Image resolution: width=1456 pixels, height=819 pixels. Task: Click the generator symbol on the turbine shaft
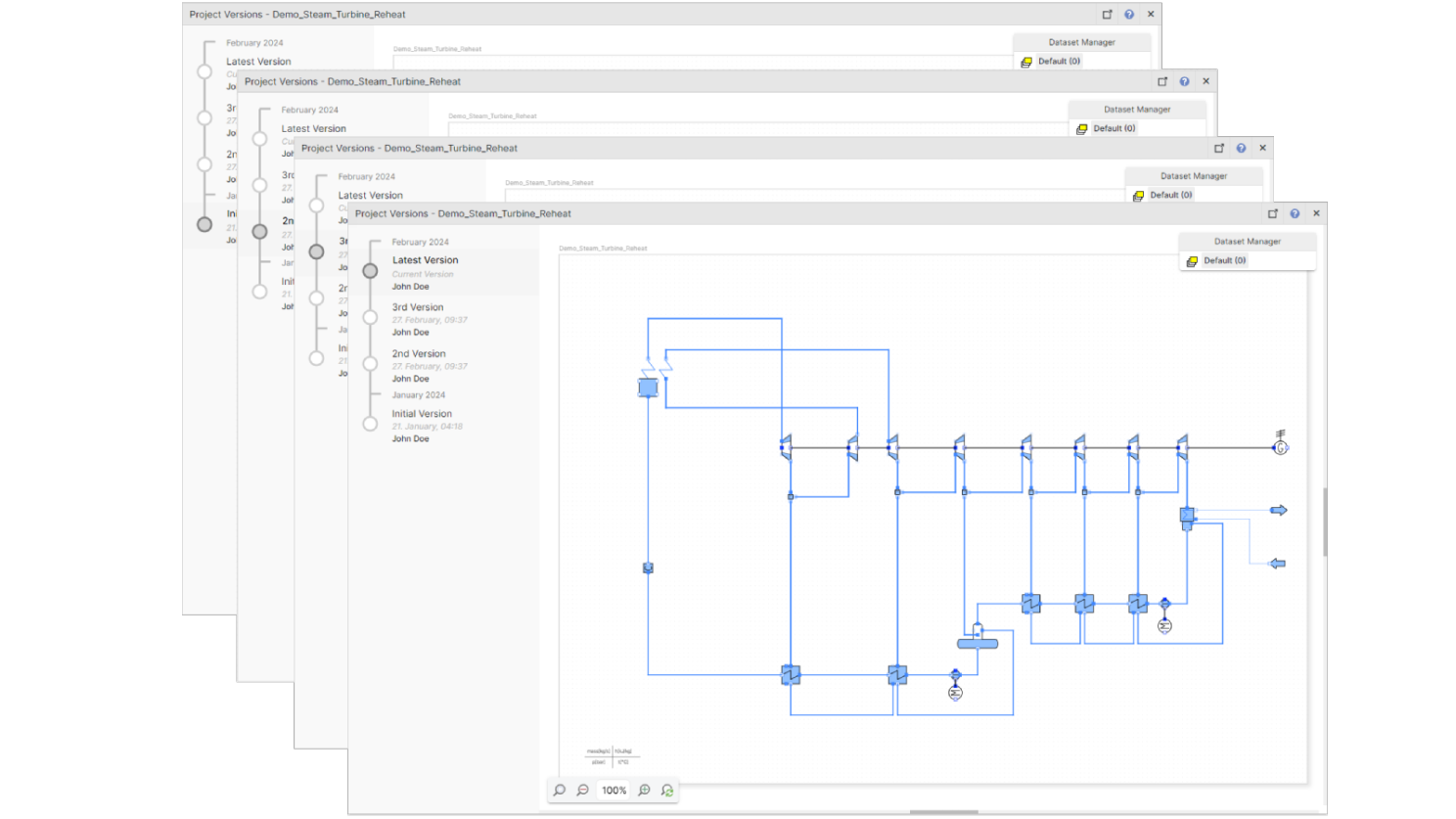(1280, 447)
